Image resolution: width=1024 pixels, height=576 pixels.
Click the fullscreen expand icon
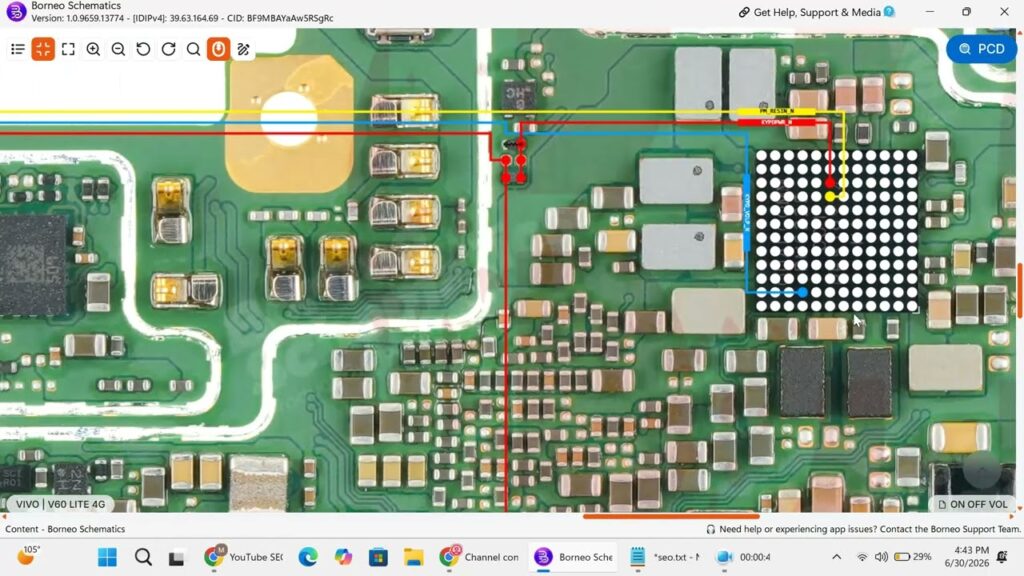[x=68, y=49]
